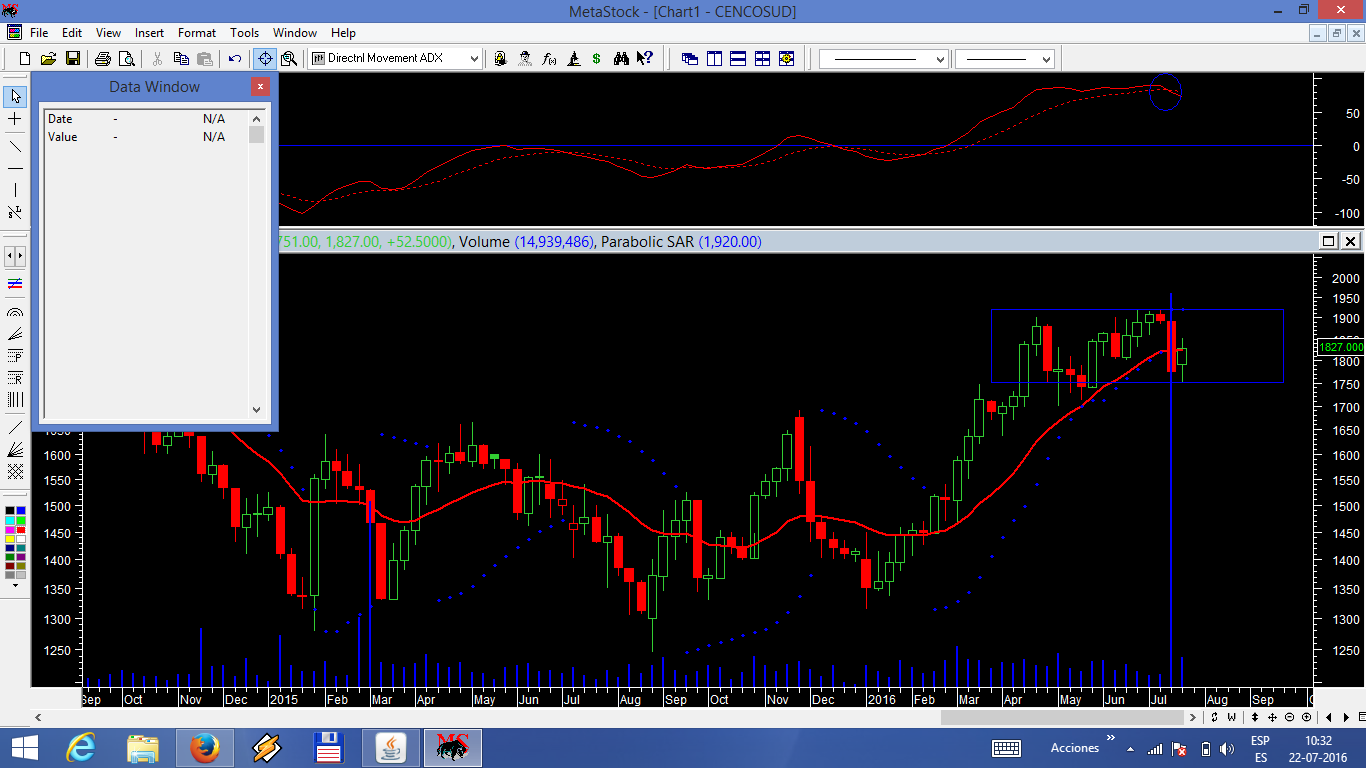The width and height of the screenshot is (1366, 768).
Task: Switch chart periodicity to Weekly (W)
Action: (x=1232, y=717)
